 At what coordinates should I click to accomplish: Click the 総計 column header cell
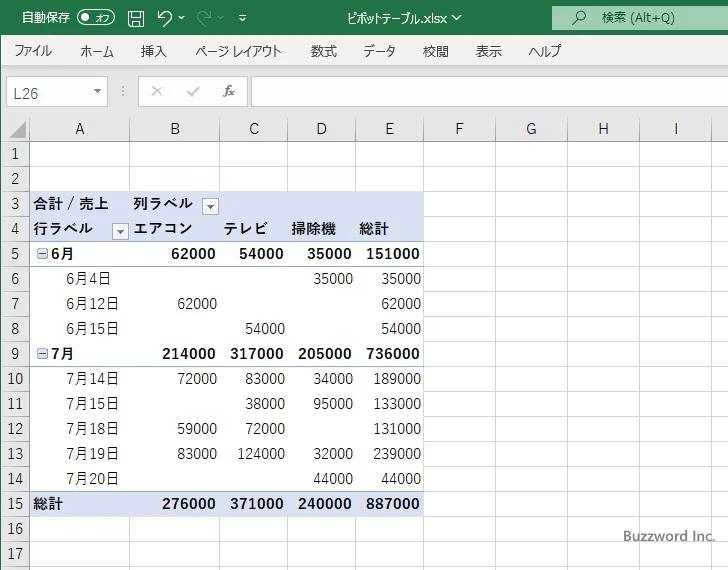point(390,229)
